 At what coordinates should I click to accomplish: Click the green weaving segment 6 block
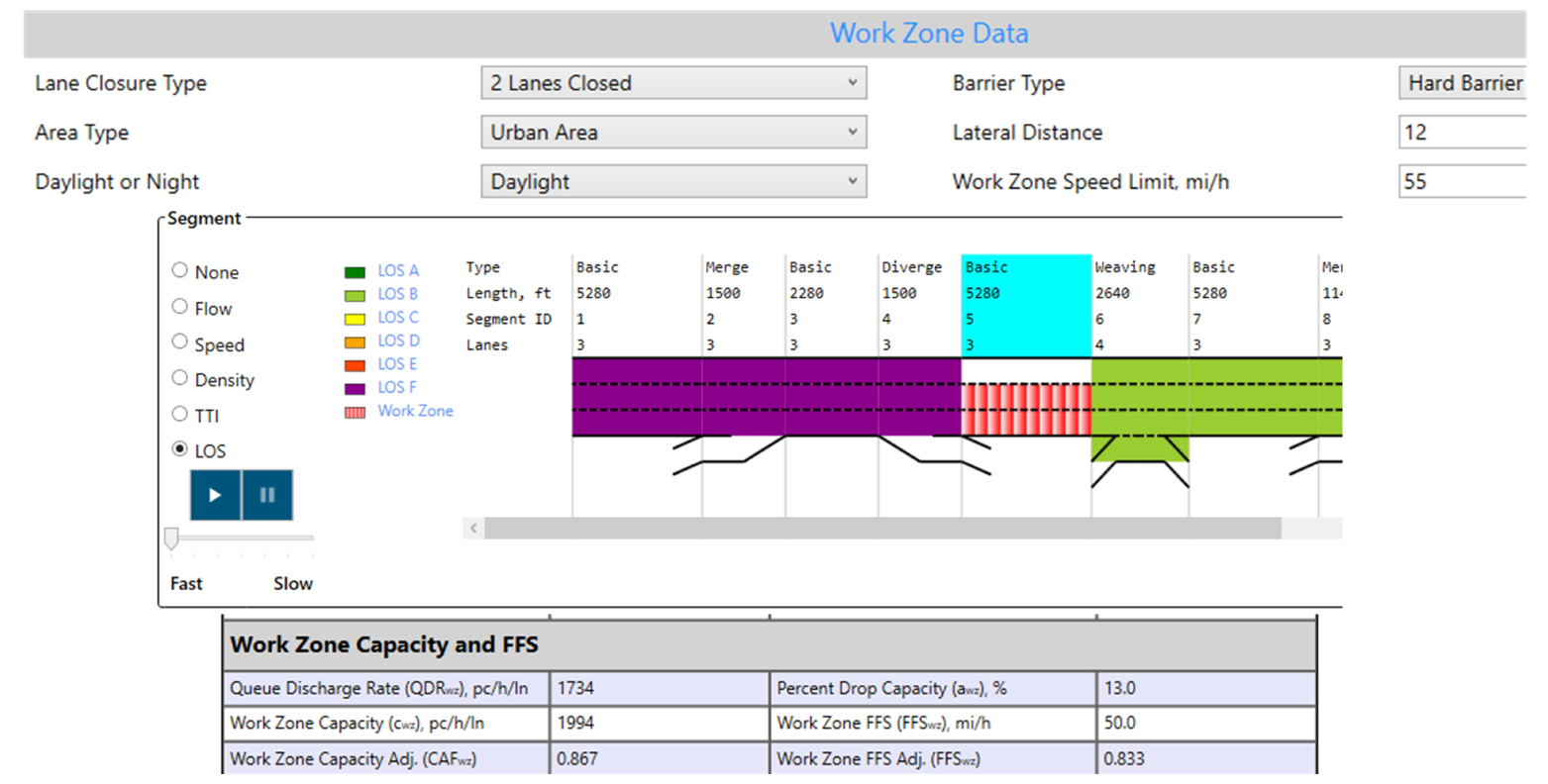pos(1139,409)
